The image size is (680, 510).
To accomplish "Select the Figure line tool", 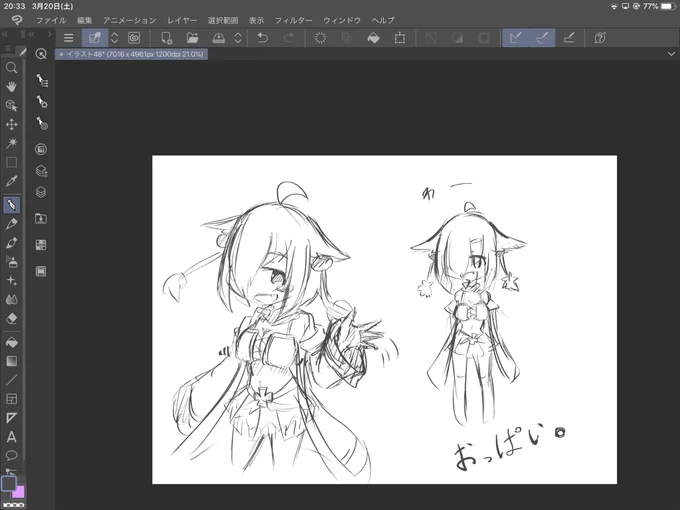I will click(x=12, y=380).
